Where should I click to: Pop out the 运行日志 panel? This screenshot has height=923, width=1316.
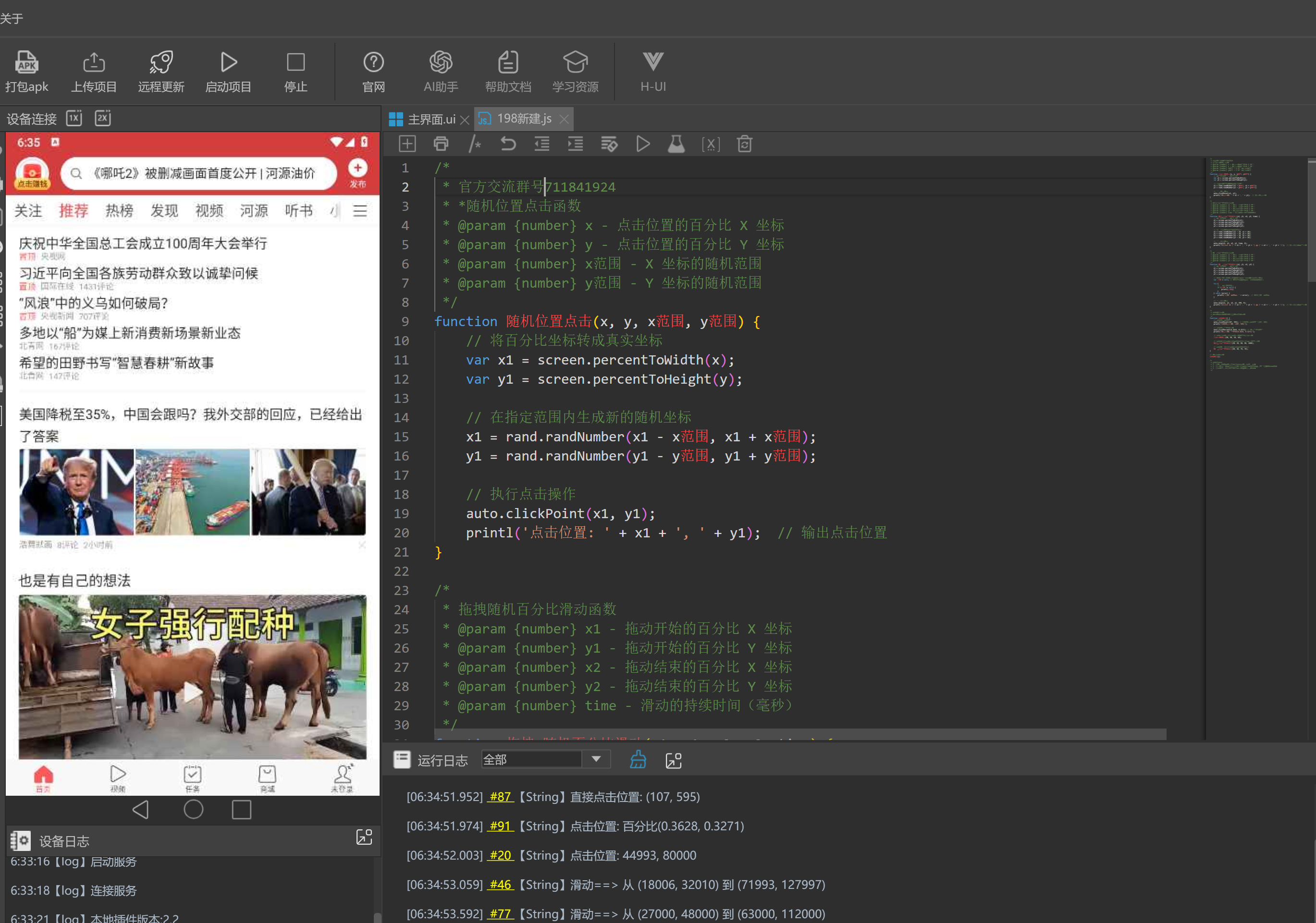click(674, 761)
